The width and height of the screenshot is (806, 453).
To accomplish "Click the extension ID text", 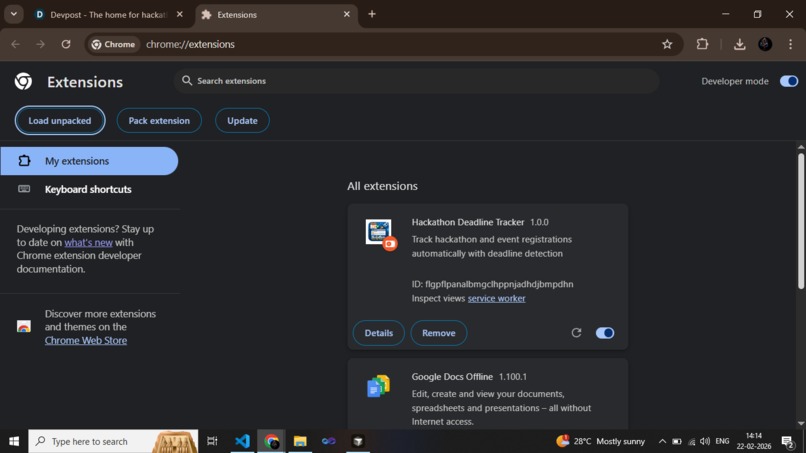I will pos(492,284).
